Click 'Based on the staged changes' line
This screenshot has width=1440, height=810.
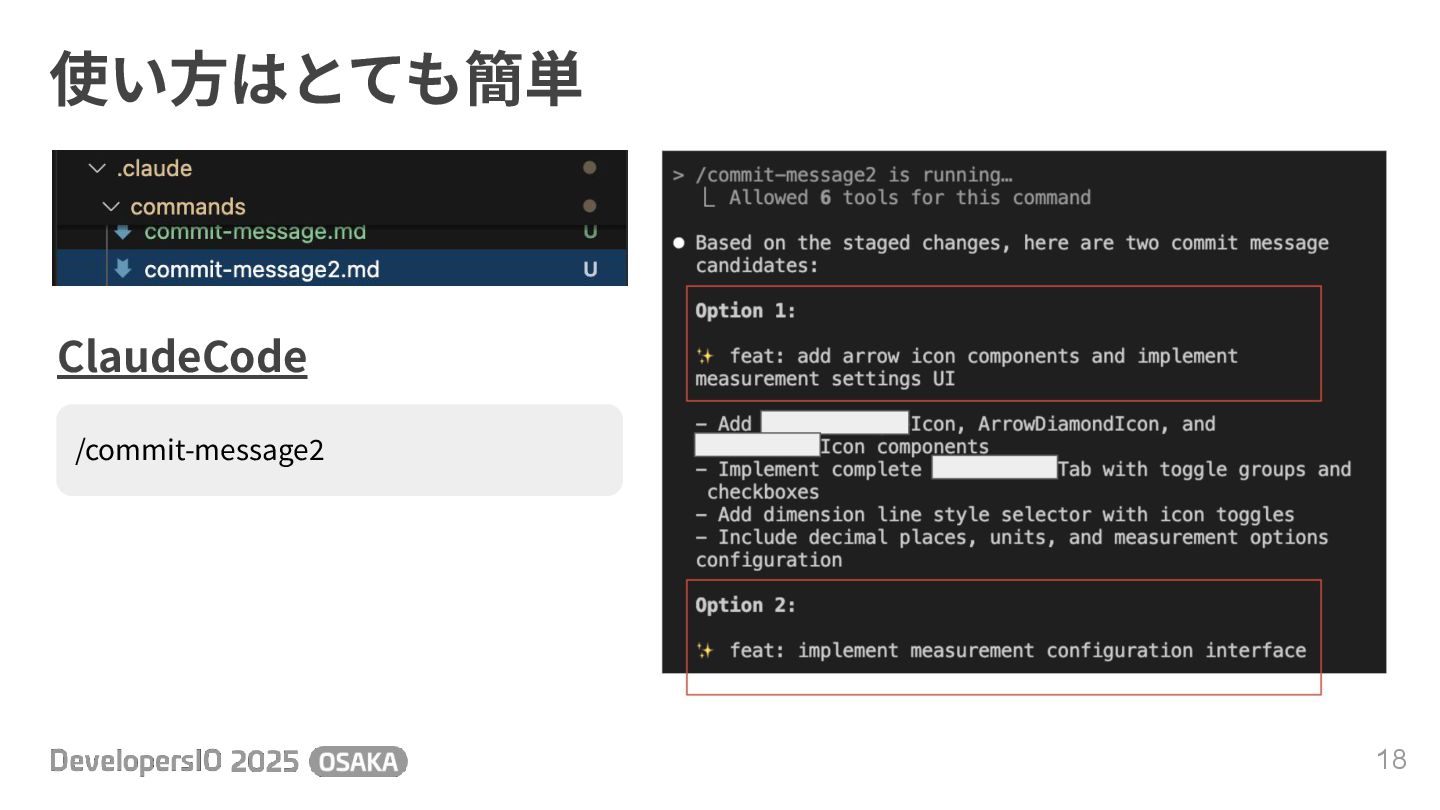(1012, 243)
